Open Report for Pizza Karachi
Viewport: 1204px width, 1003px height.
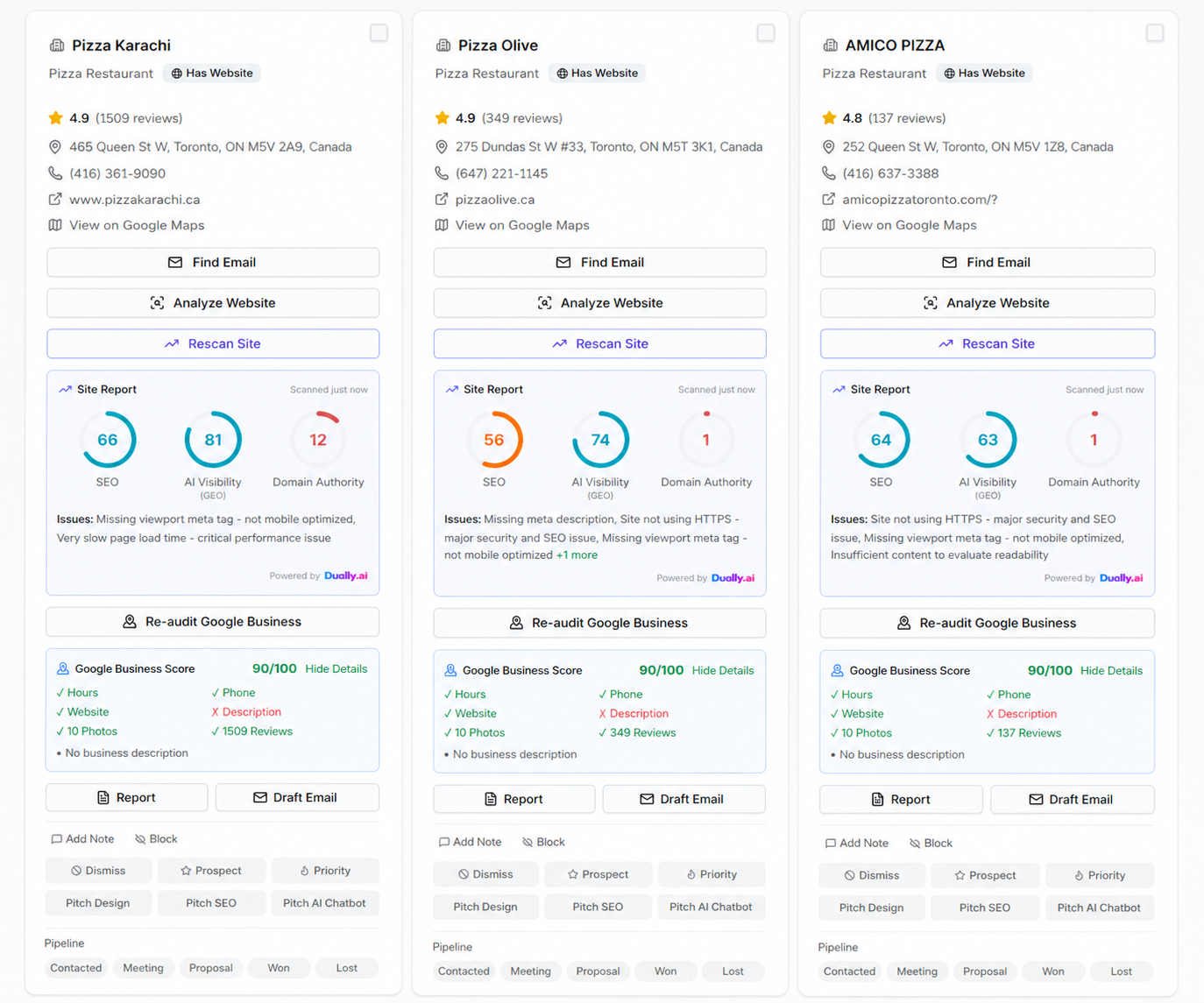point(127,797)
